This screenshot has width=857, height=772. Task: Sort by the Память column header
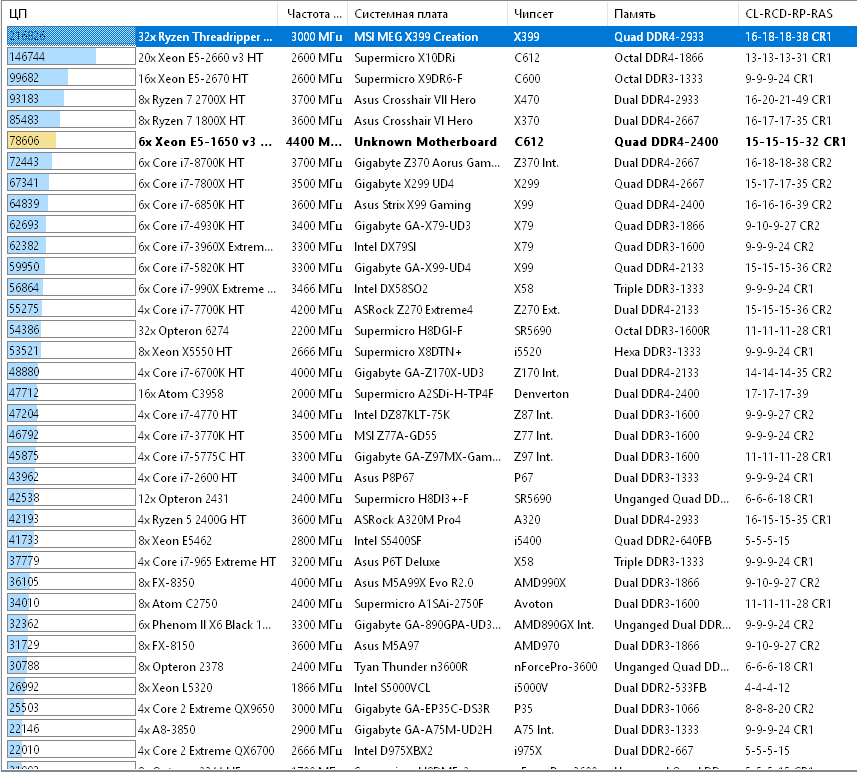coord(672,14)
